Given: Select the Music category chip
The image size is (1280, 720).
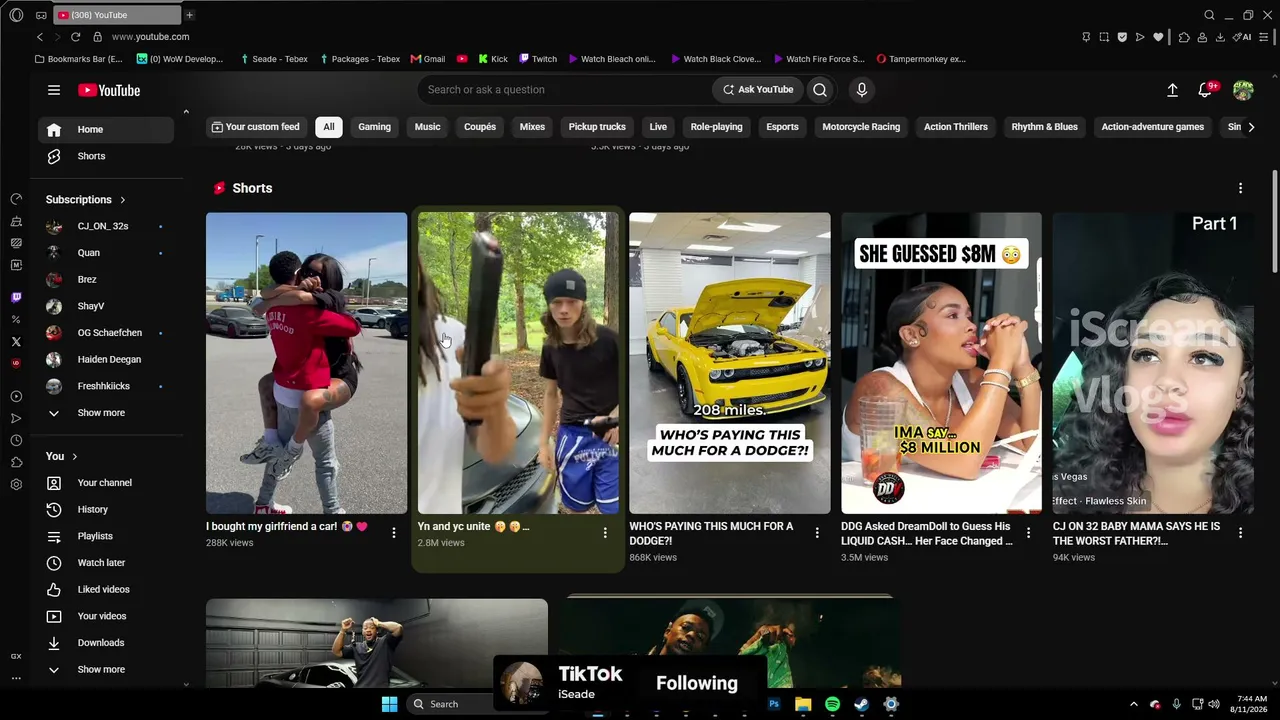Looking at the screenshot, I should (427, 127).
